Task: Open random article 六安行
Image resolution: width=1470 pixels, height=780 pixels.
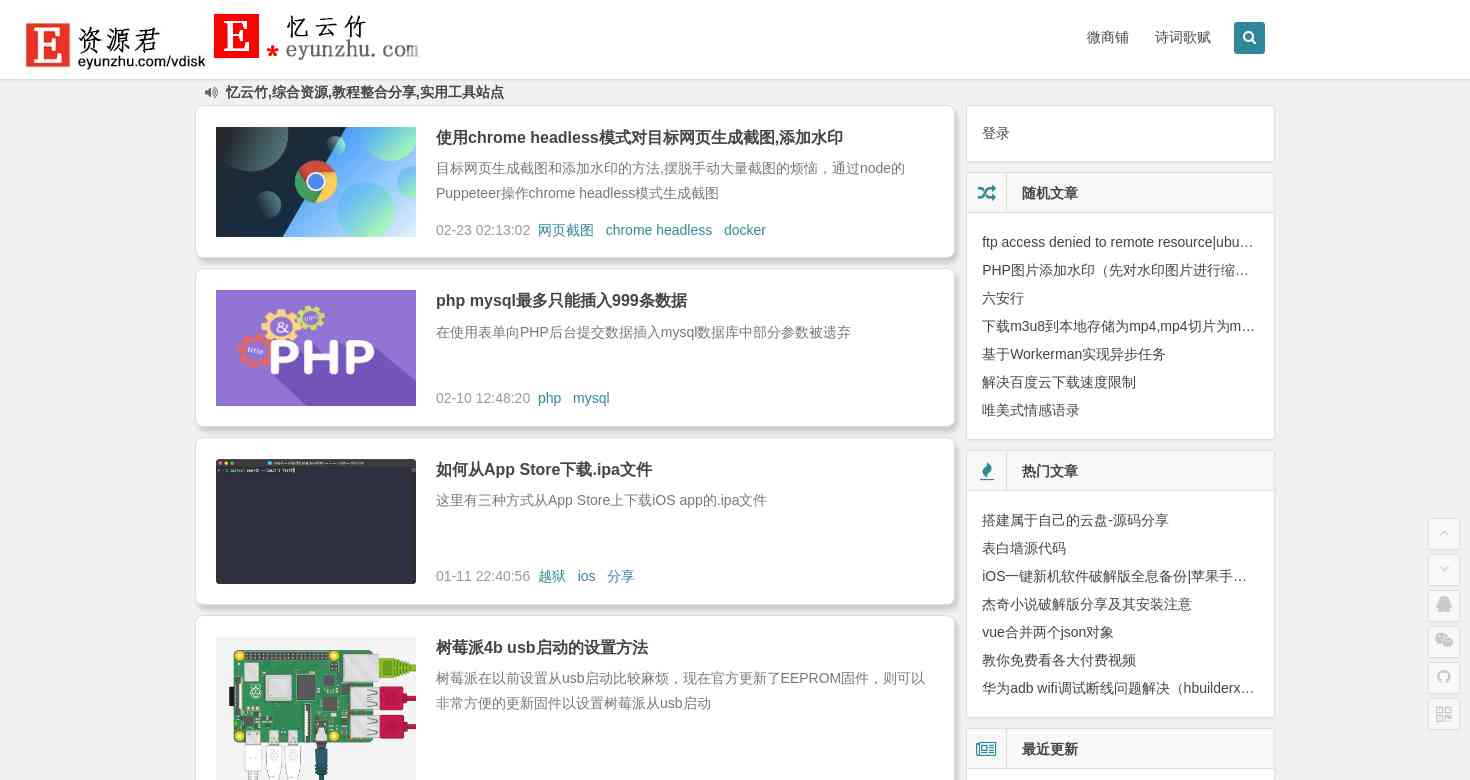Action: click(1003, 298)
